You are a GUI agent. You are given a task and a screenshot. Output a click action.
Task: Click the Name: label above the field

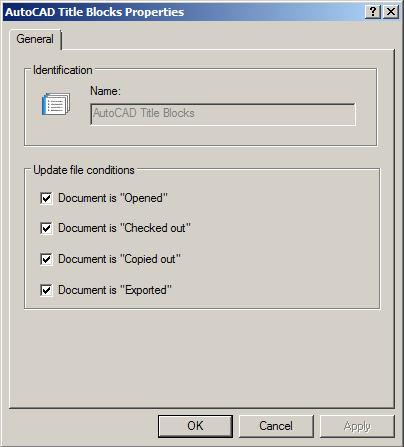pyautogui.click(x=105, y=91)
